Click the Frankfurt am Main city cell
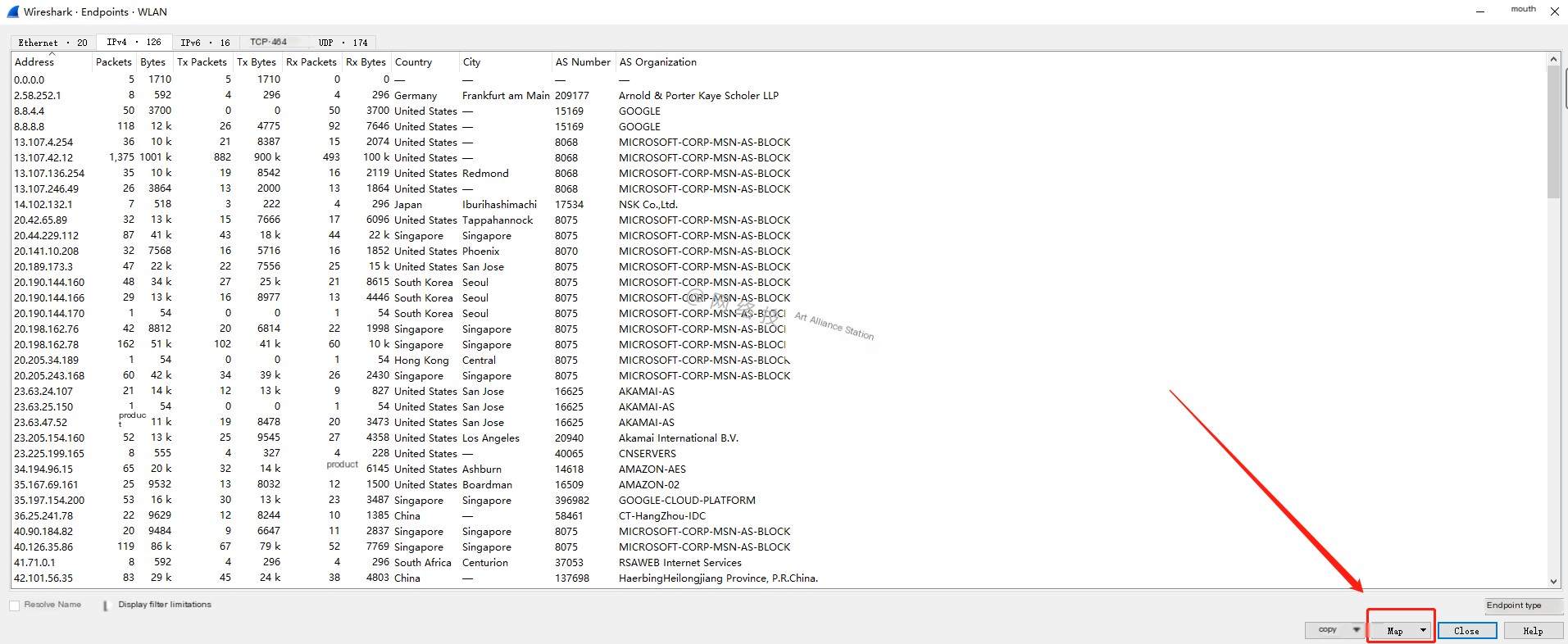 pos(506,96)
